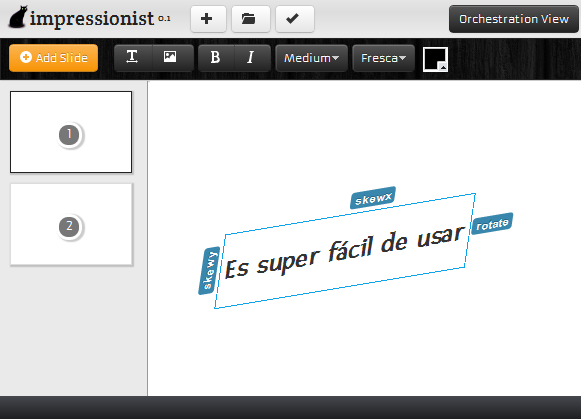Click the plus icon in Add Slide

coord(26,57)
